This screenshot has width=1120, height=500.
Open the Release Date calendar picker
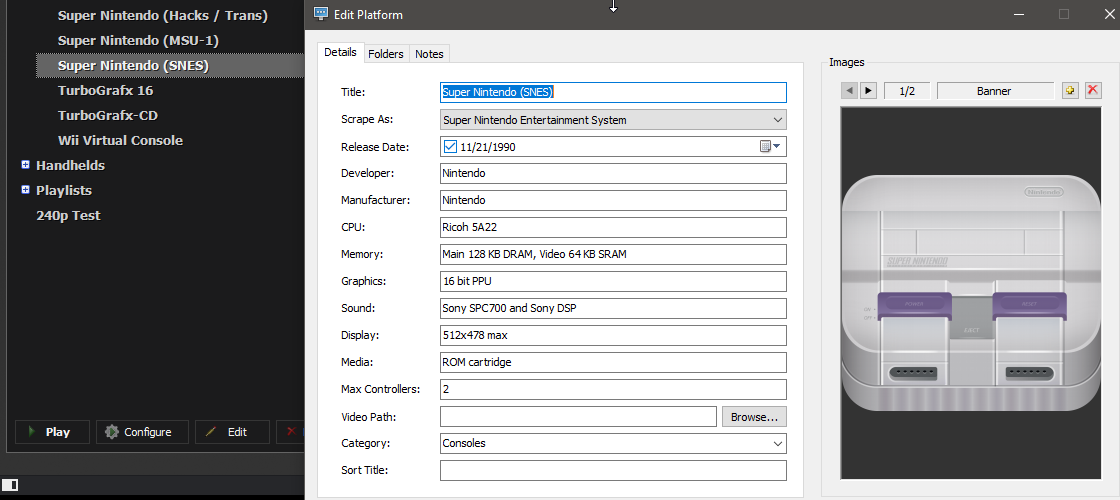coord(770,147)
